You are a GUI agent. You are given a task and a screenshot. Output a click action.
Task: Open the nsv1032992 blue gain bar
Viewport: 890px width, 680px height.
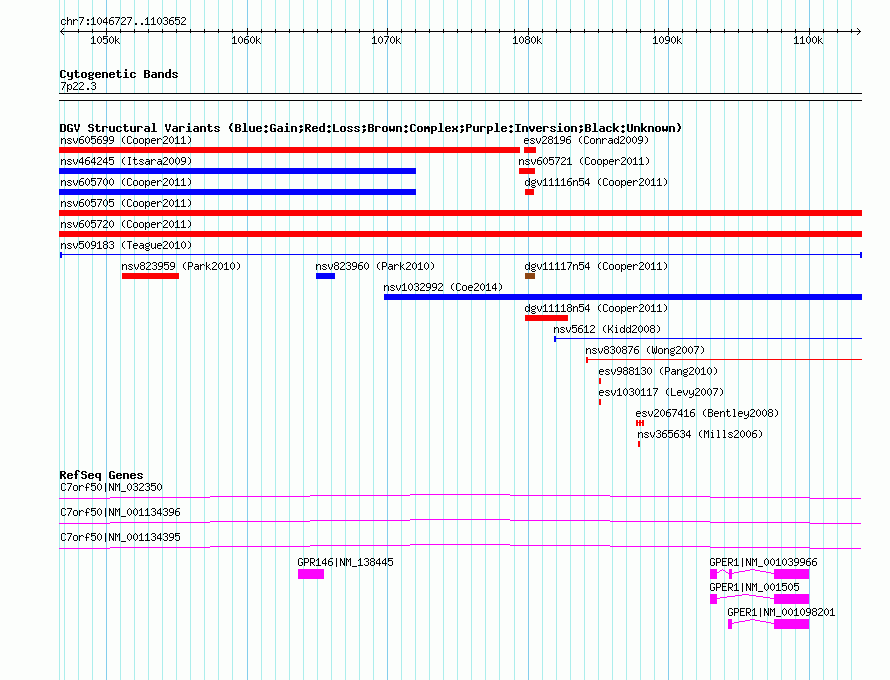623,297
